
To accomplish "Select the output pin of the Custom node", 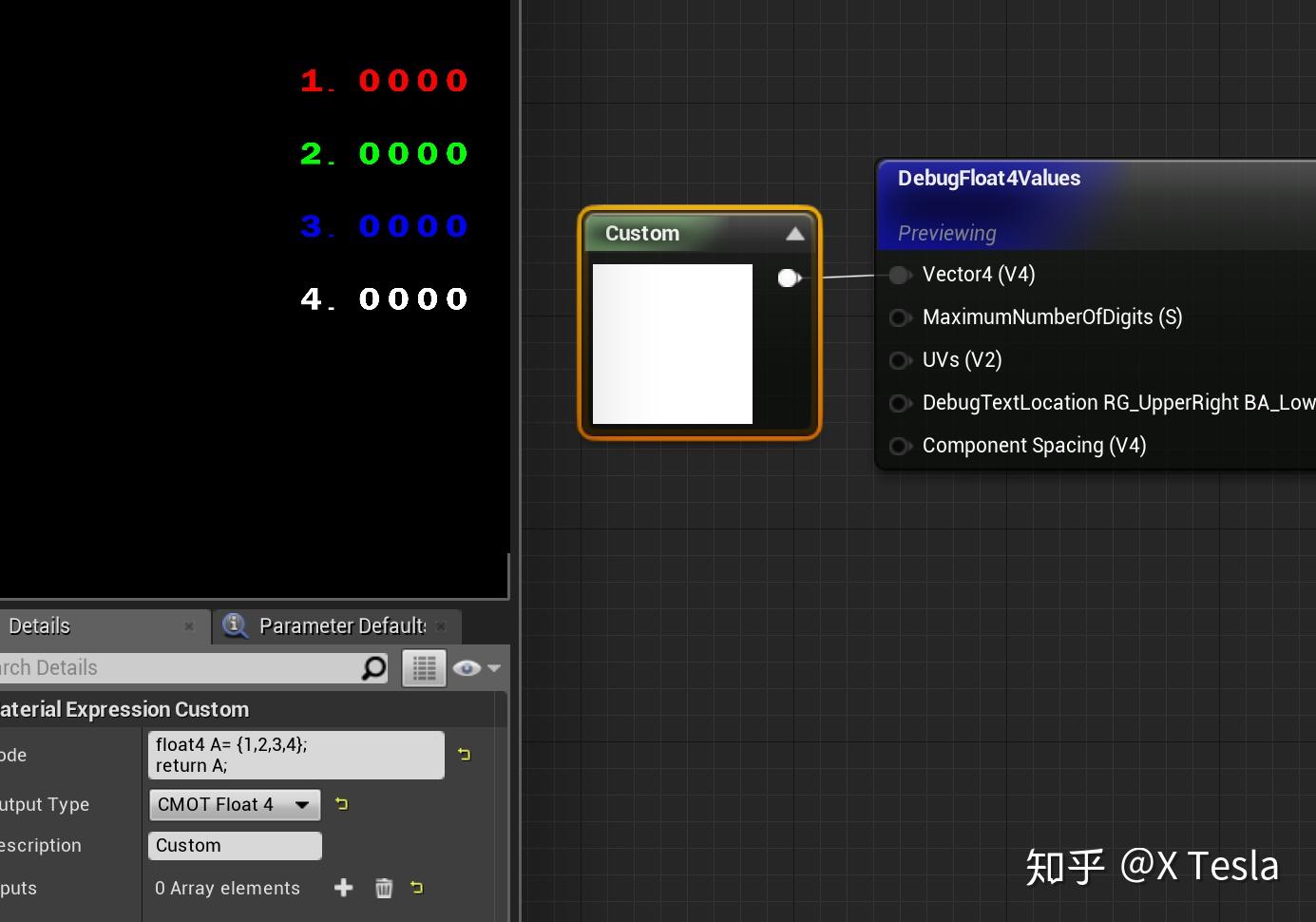I will (x=789, y=278).
